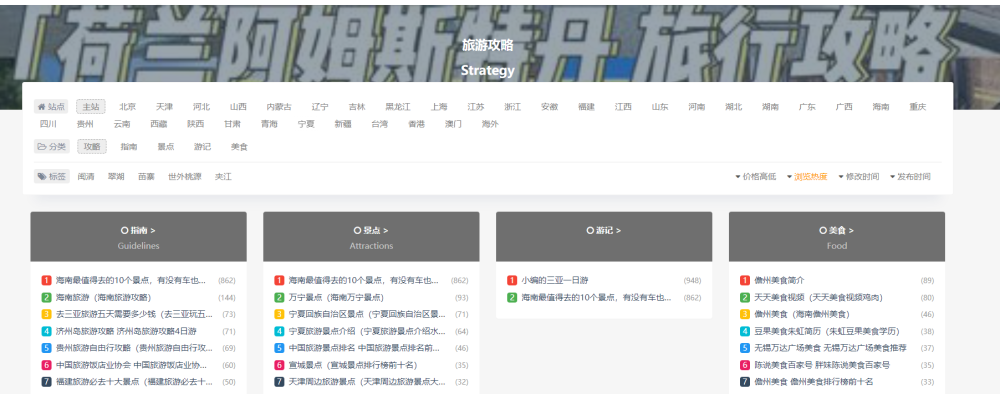Sort by 价格高低
This screenshot has height=394, width=1000.
[x=756, y=177]
